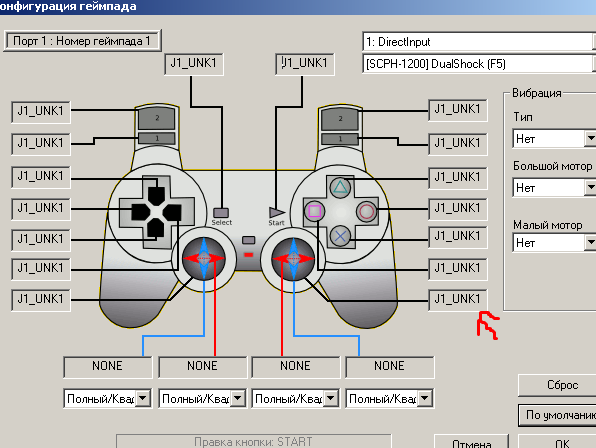
Task: Open the first Полный/Квад axis dropdown
Action: tap(143, 398)
